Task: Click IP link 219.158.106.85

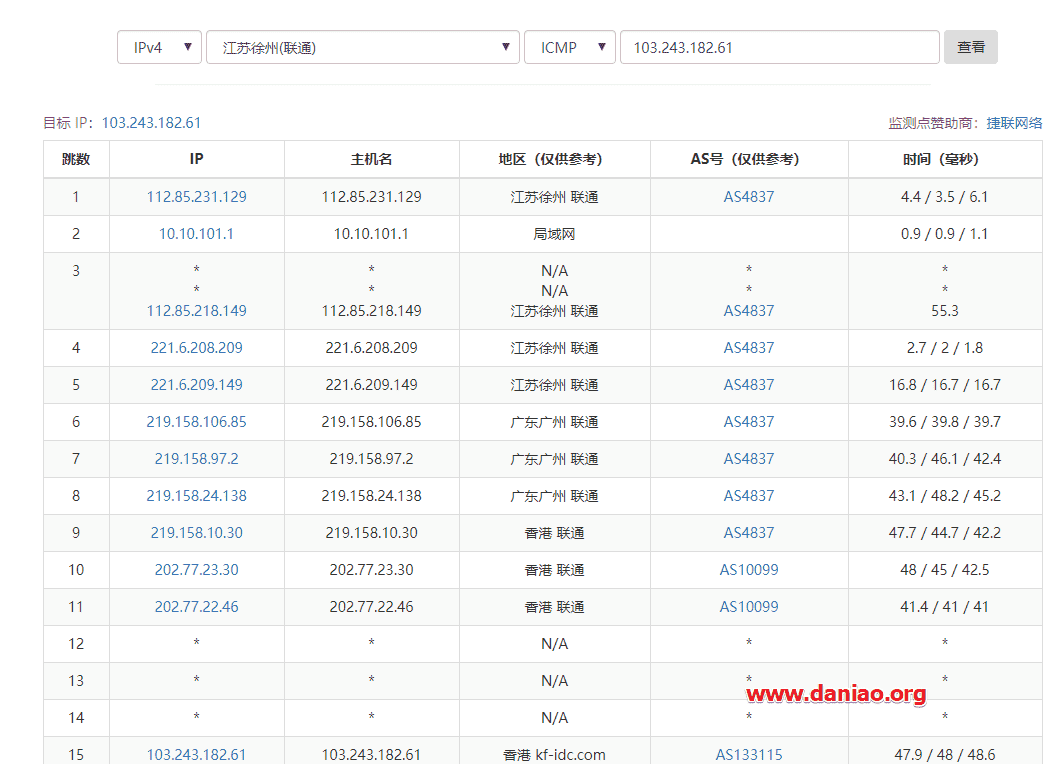Action: (x=196, y=422)
